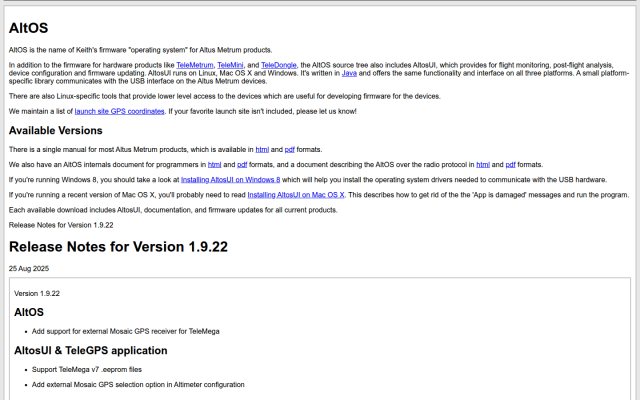Open the product manual in pdf format

click(289, 149)
